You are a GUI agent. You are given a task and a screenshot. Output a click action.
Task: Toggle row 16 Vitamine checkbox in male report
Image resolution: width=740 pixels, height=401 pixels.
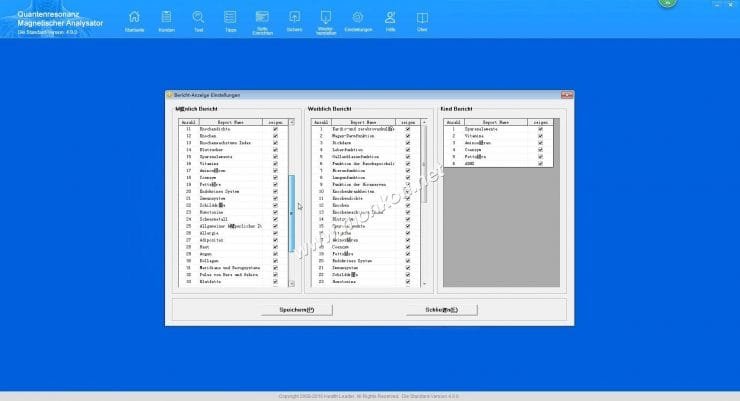276,164
